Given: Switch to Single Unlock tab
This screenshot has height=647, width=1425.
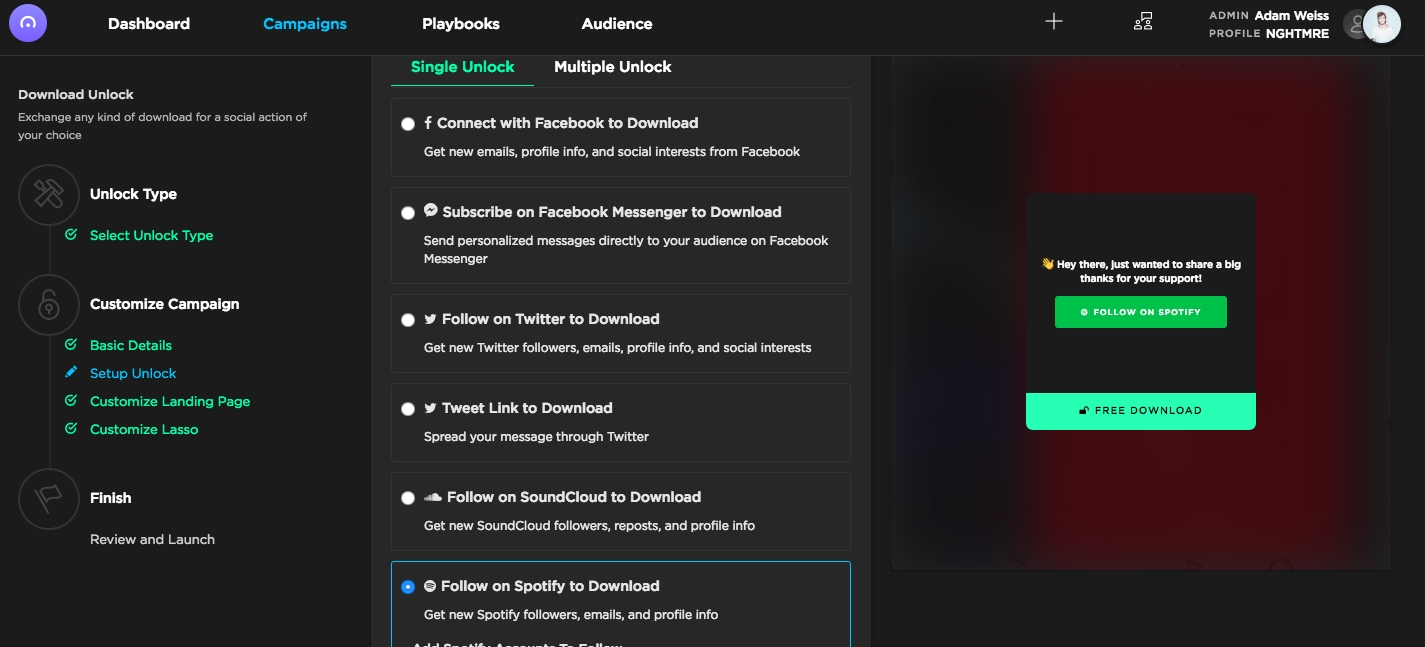Looking at the screenshot, I should [462, 67].
